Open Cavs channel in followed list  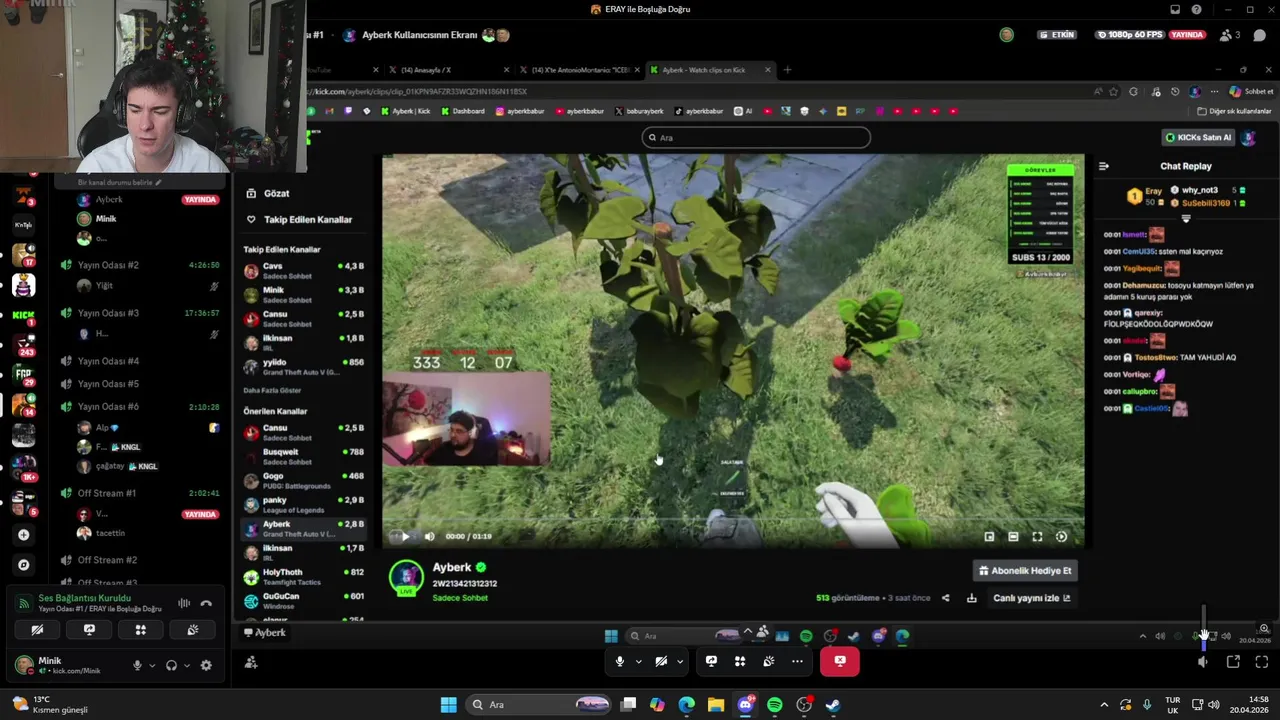(x=303, y=271)
